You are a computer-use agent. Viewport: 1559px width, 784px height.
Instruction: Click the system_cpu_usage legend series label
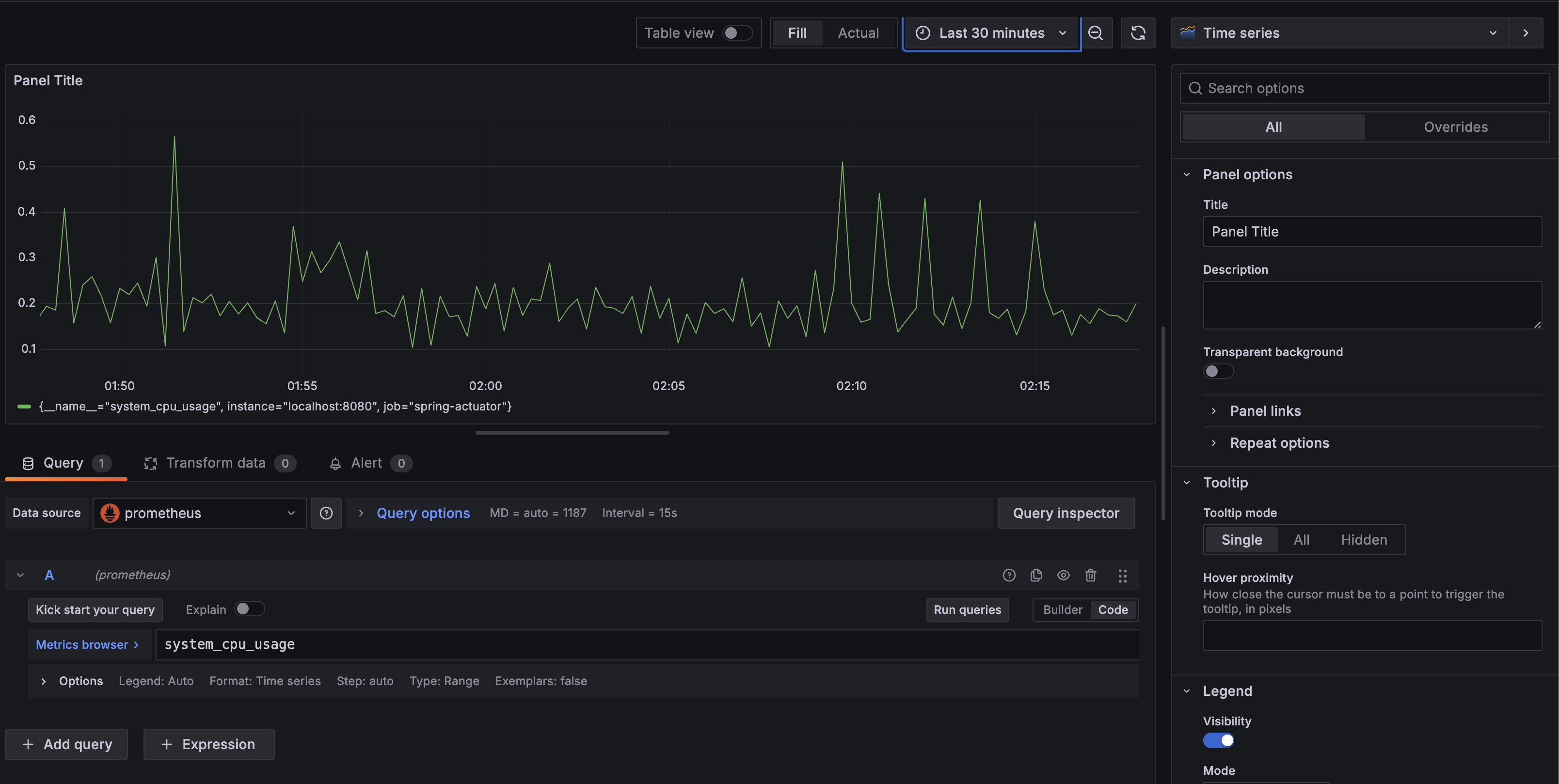tap(275, 407)
